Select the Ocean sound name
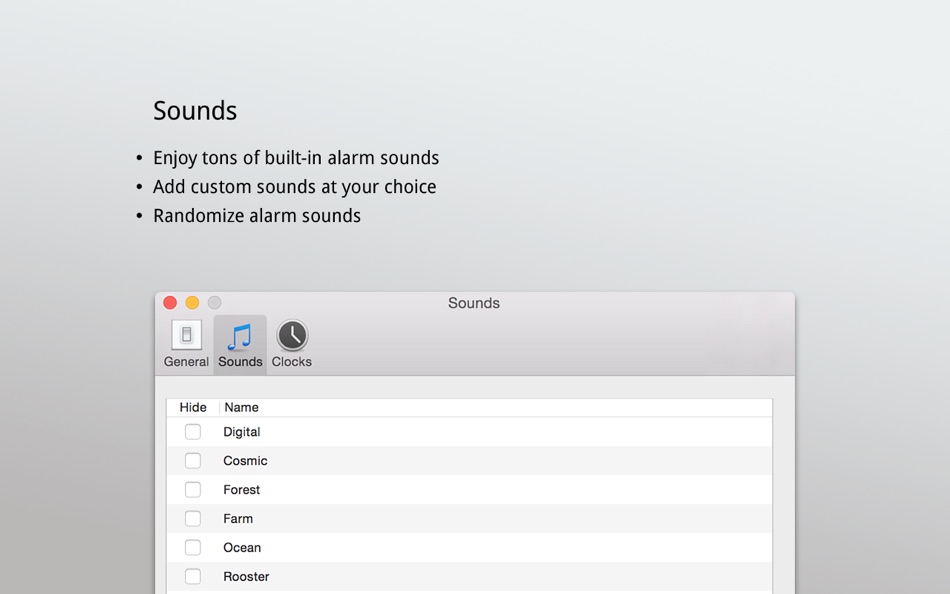The width and height of the screenshot is (950, 594). coord(242,548)
